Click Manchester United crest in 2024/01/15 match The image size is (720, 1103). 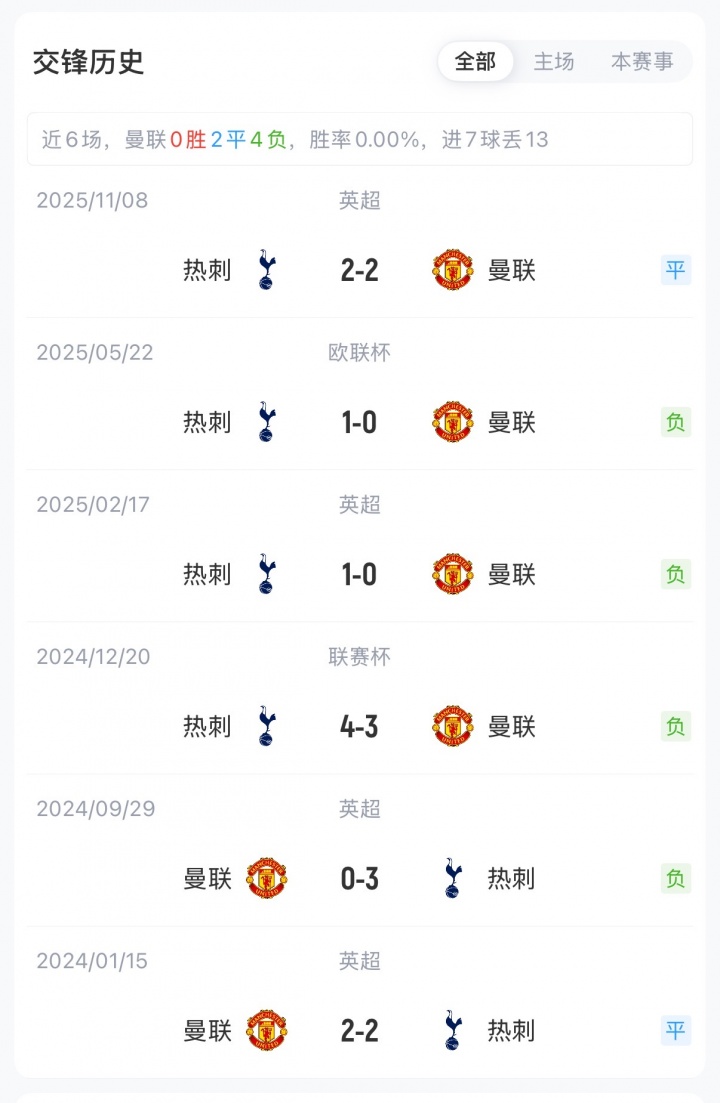click(267, 1030)
